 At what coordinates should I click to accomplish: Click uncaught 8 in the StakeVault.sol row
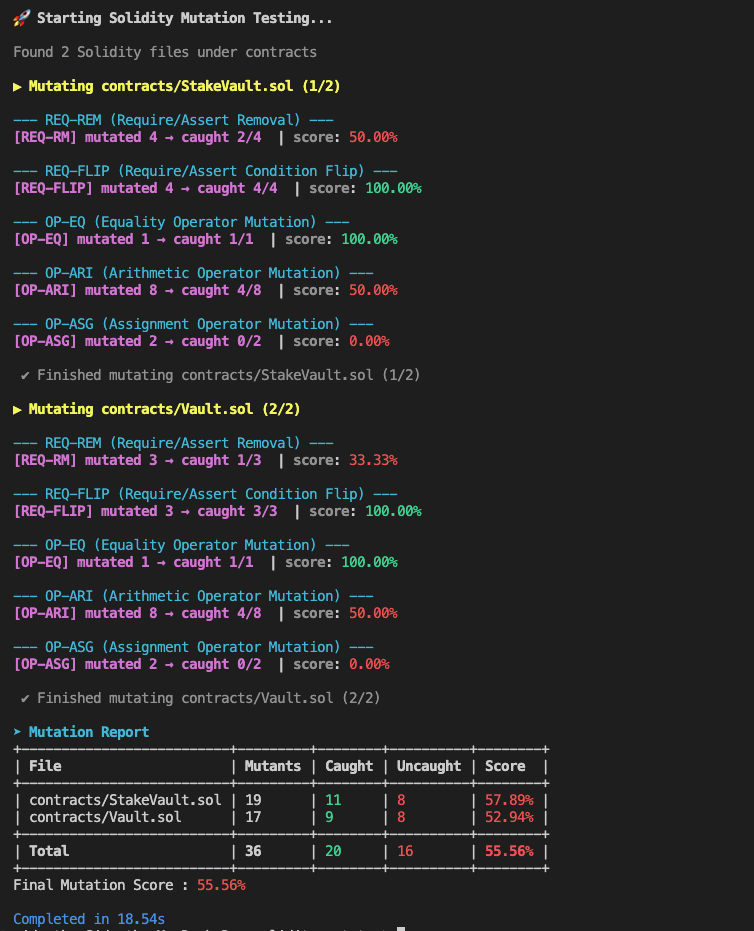click(x=401, y=800)
